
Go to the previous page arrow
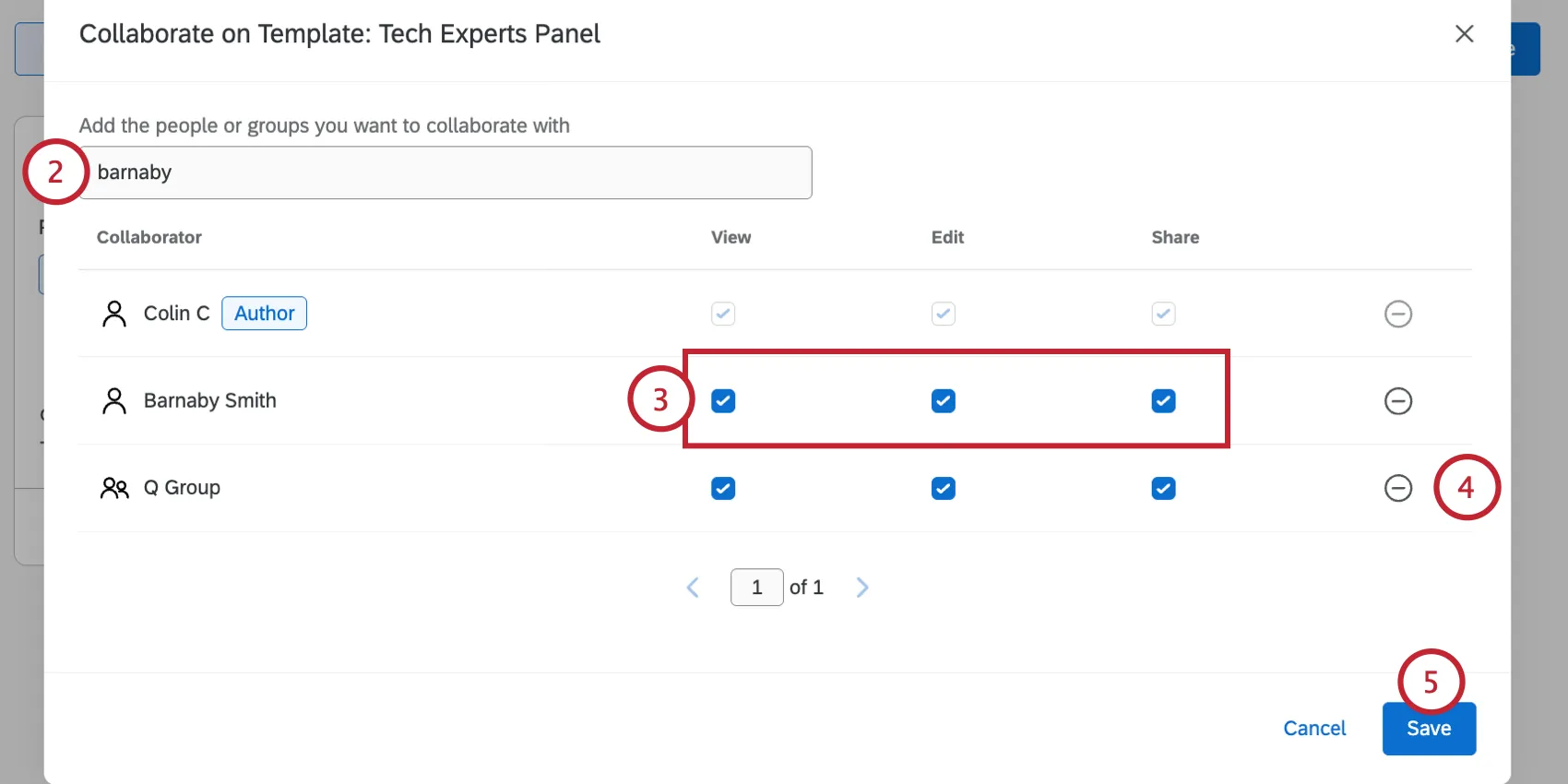[x=693, y=588]
